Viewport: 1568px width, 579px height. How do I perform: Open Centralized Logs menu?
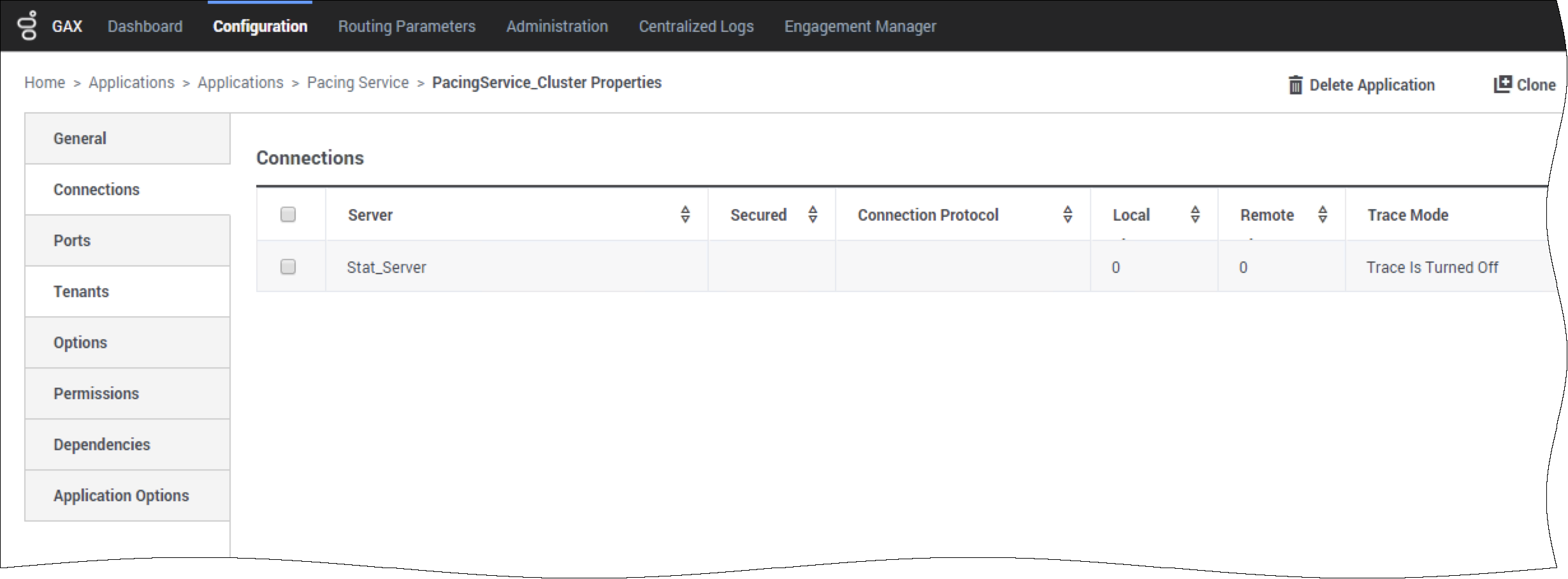click(x=696, y=26)
